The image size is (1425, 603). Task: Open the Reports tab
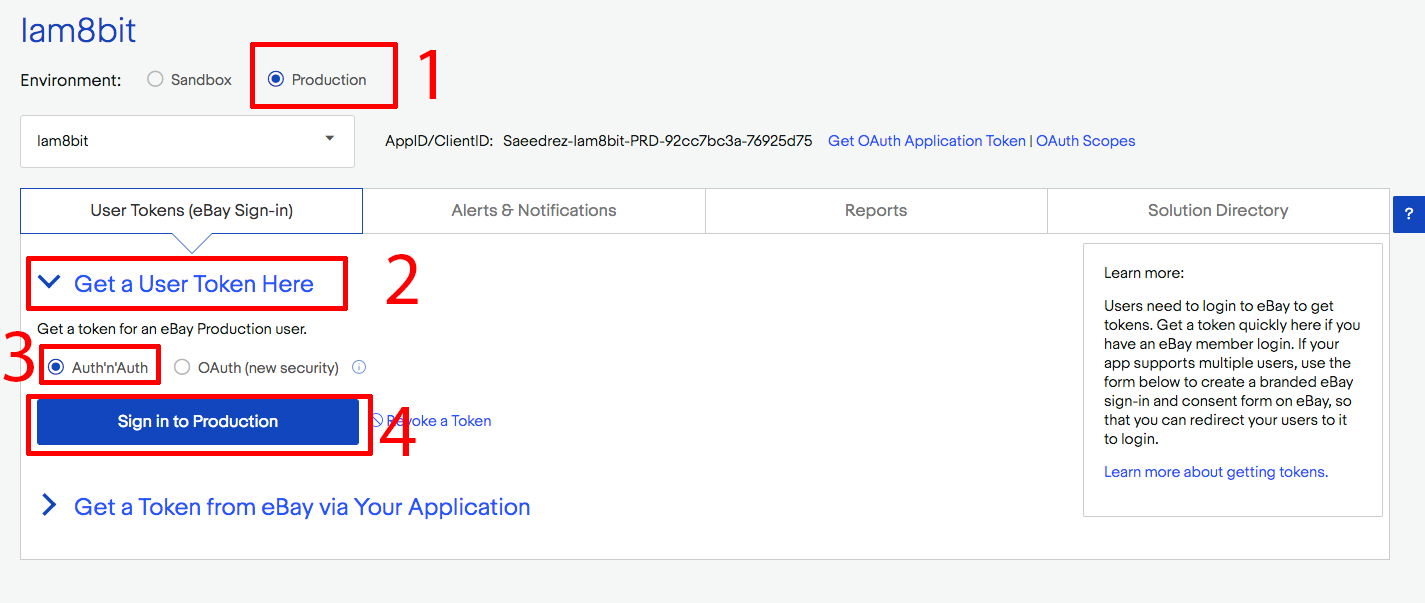click(876, 211)
